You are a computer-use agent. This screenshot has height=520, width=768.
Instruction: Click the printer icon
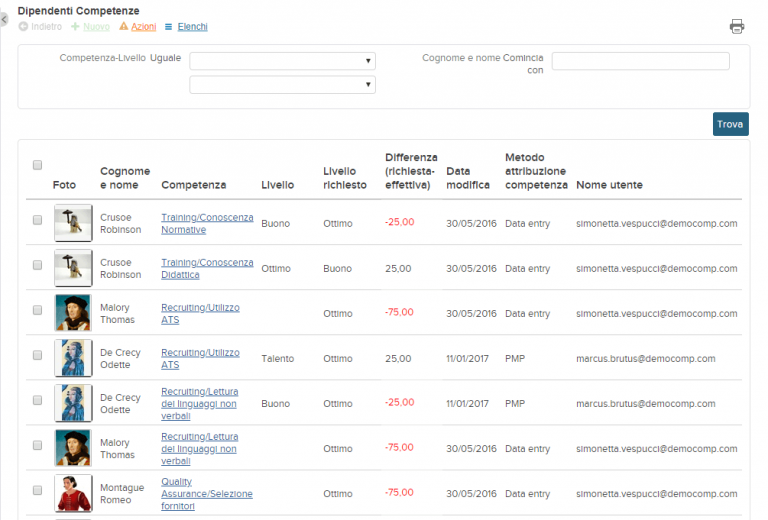737,26
